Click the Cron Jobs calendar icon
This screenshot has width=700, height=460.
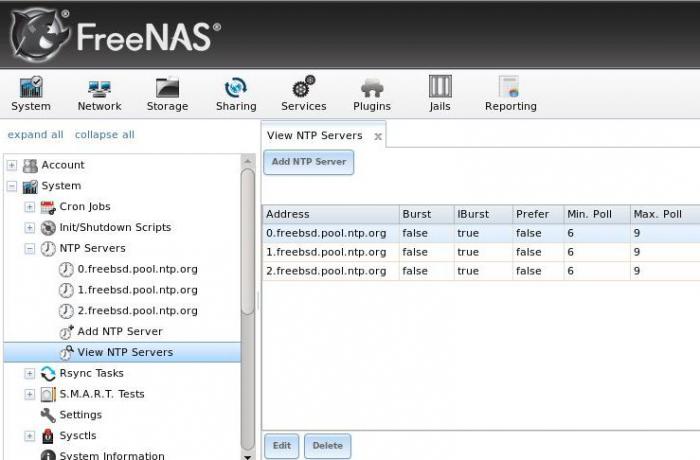pos(48,207)
